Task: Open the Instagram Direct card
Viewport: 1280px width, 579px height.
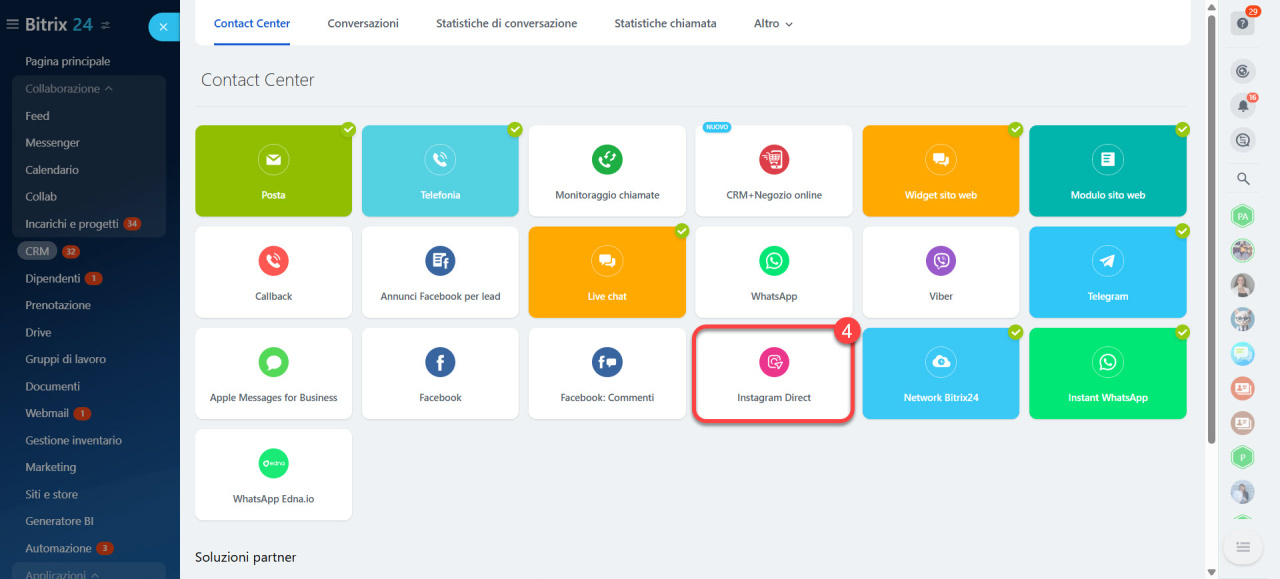Action: (774, 373)
